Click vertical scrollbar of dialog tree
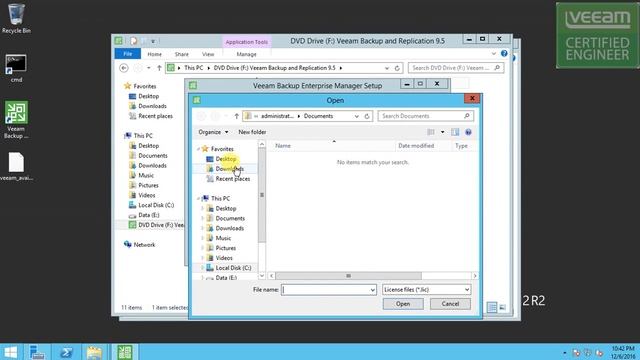The width and height of the screenshot is (640, 360). click(x=262, y=195)
